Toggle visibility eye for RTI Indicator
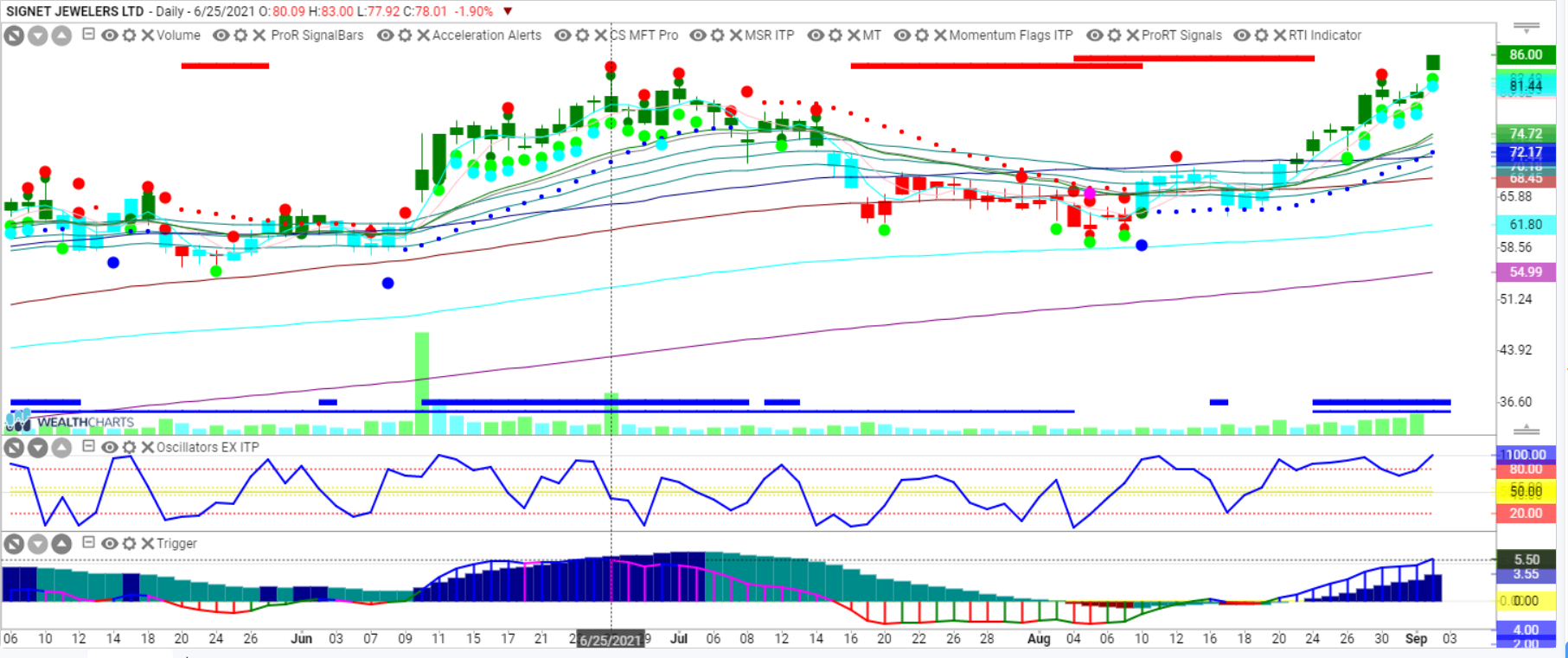This screenshot has width=1568, height=658. point(1242,35)
